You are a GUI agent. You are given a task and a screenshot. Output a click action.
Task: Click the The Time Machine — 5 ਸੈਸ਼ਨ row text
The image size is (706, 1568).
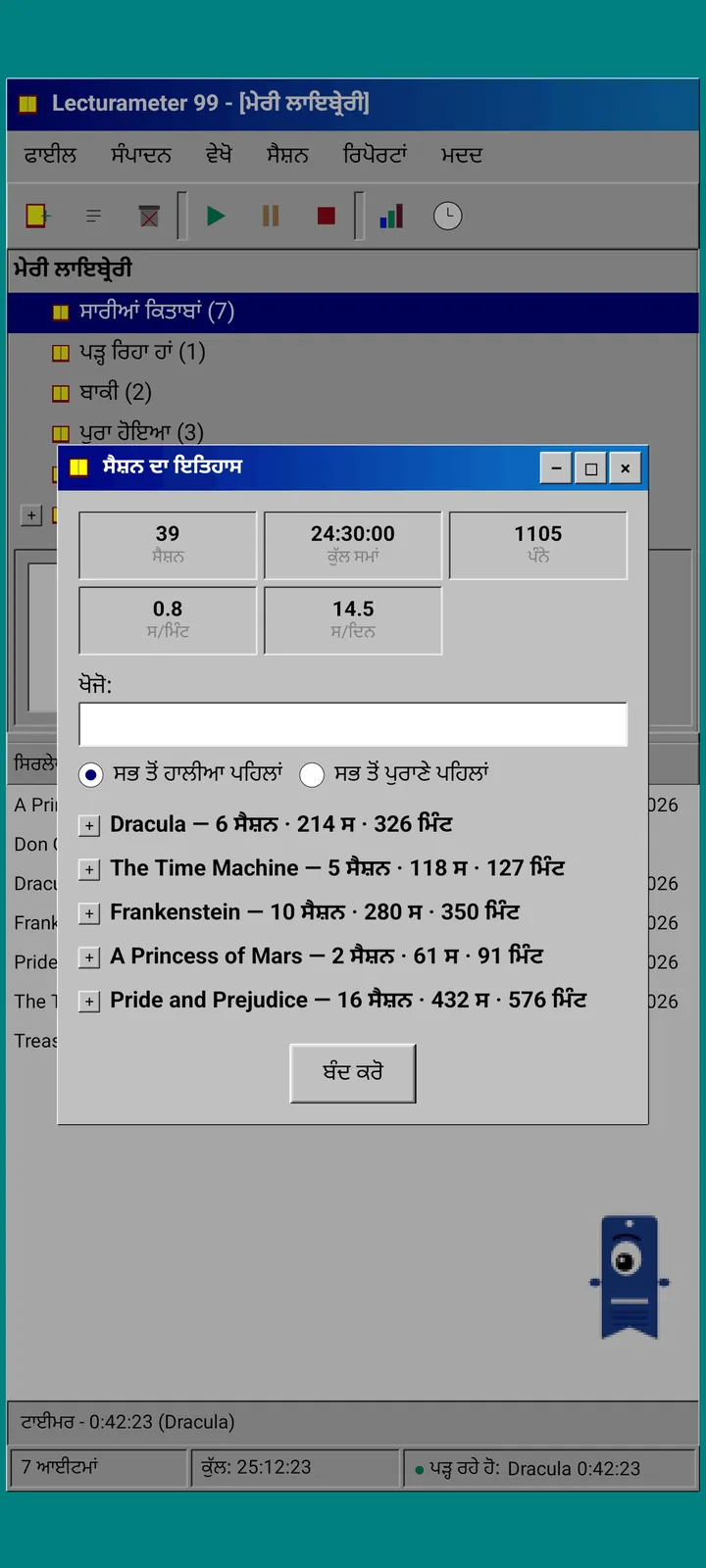point(337,868)
